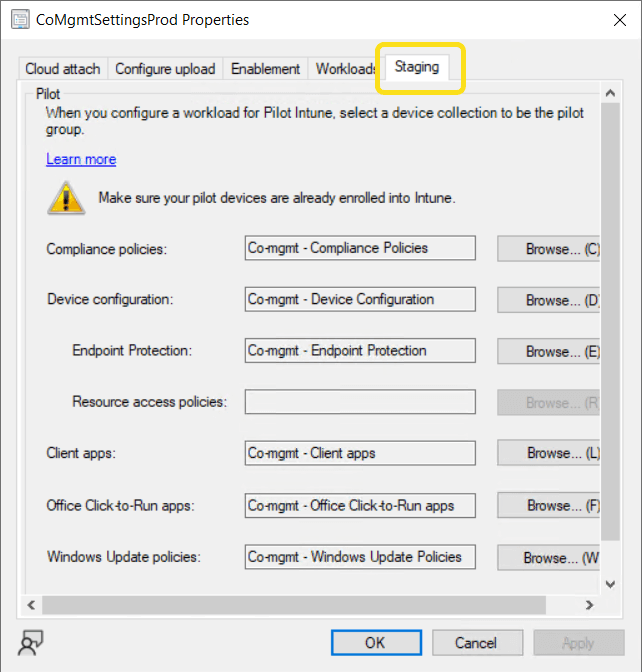
Task: Browse for Office Click-to-Run apps collection
Action: point(549,505)
